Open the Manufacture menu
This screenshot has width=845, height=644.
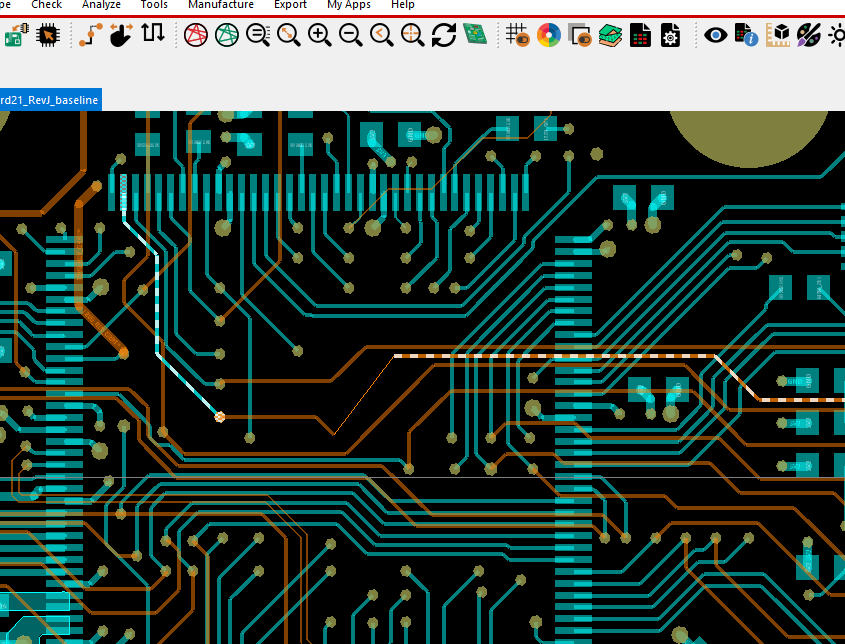[x=221, y=5]
